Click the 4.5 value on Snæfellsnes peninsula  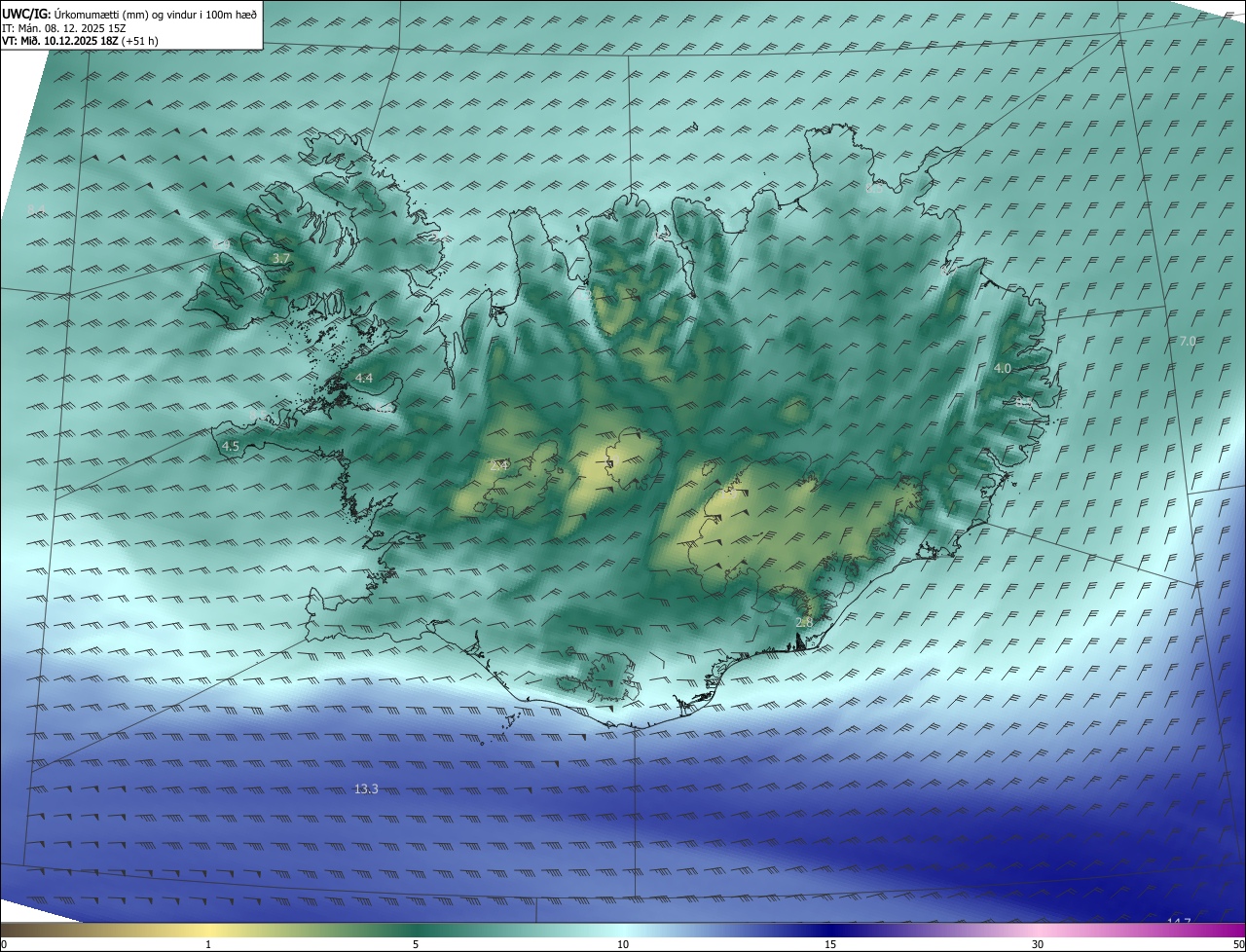(x=231, y=447)
